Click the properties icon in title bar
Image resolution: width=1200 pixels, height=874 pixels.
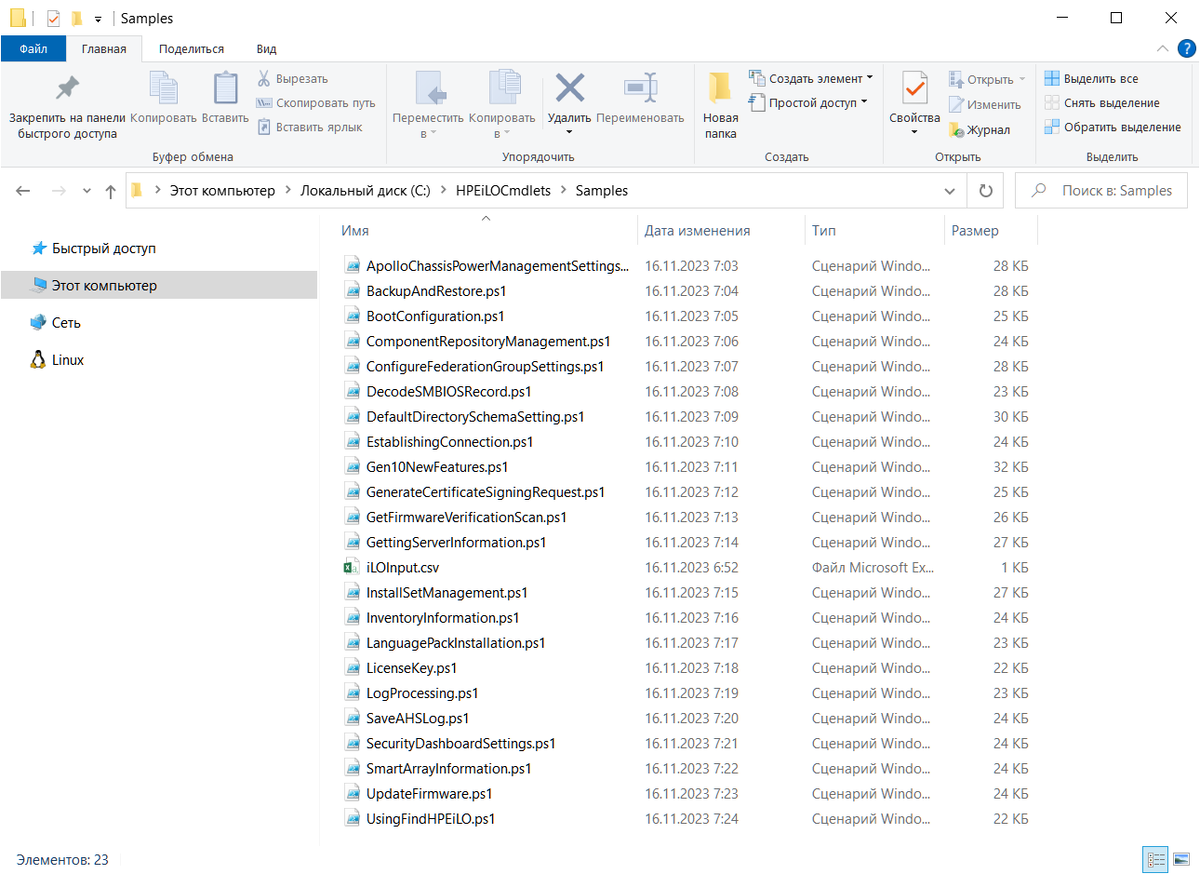coord(54,18)
